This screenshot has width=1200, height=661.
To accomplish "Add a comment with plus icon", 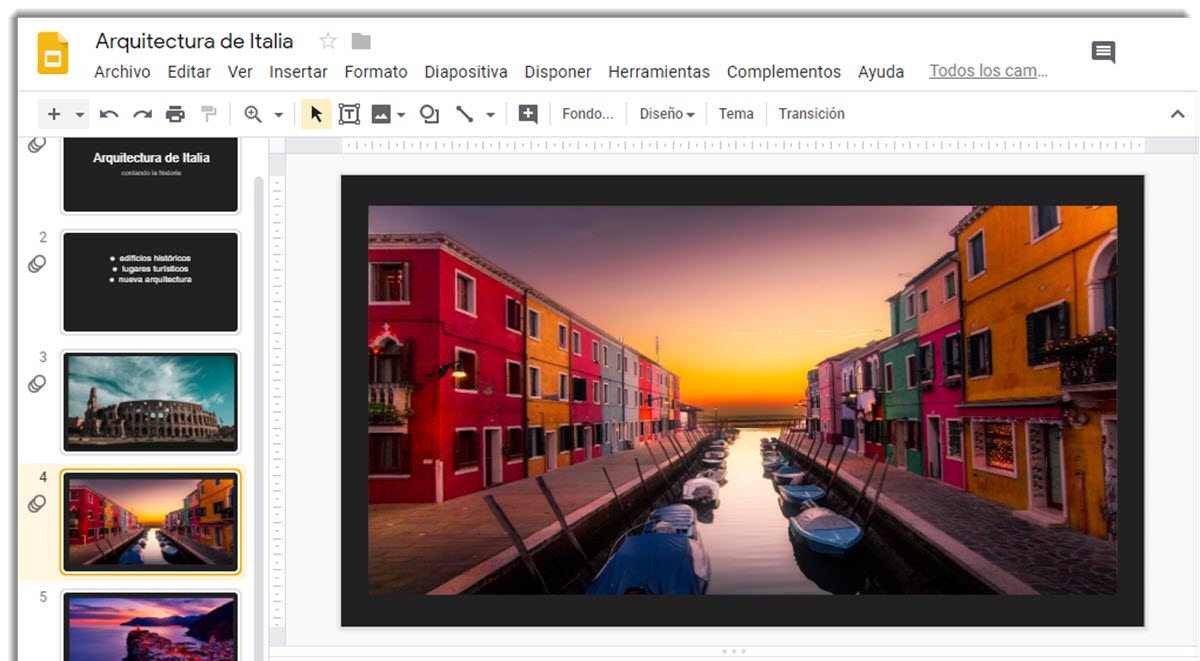I will pyautogui.click(x=528, y=114).
